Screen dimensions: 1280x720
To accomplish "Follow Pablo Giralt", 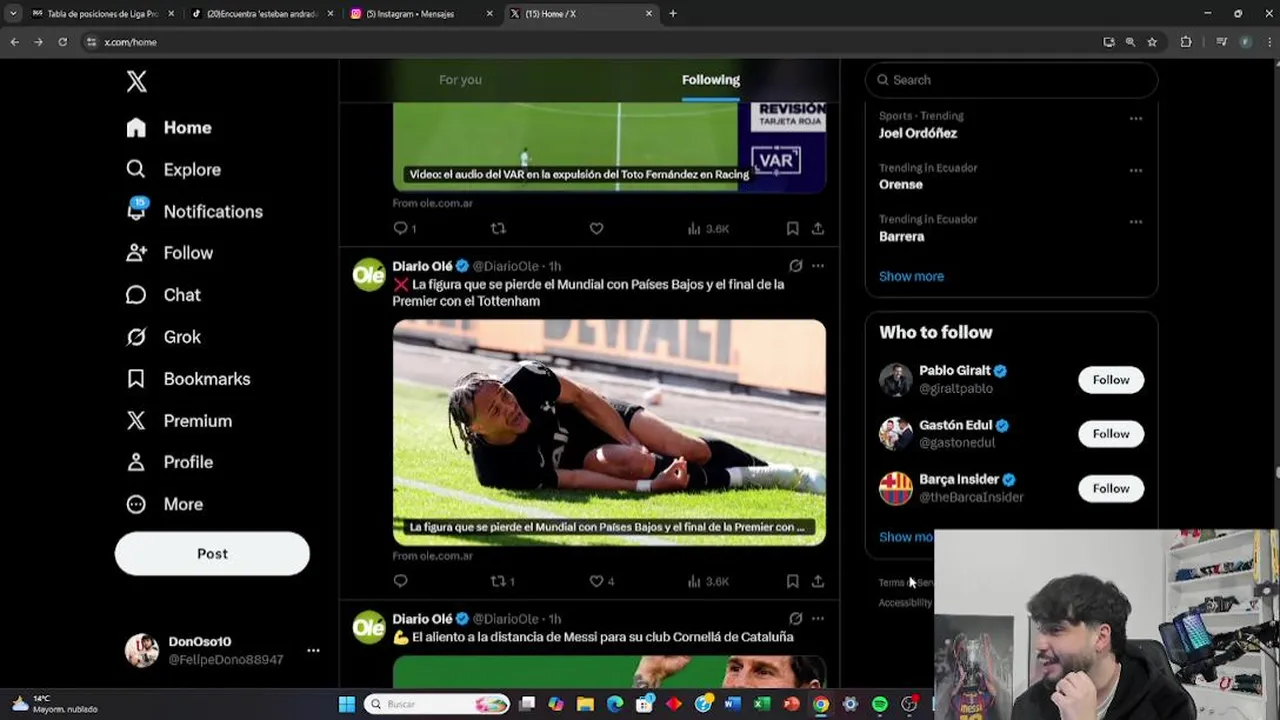I will 1111,380.
